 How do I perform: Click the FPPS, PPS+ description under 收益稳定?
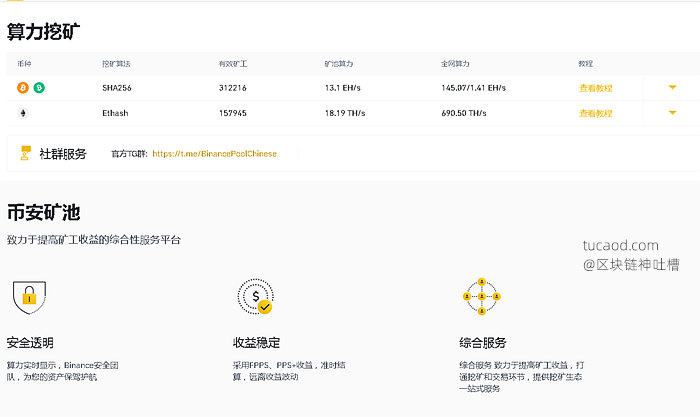point(289,371)
